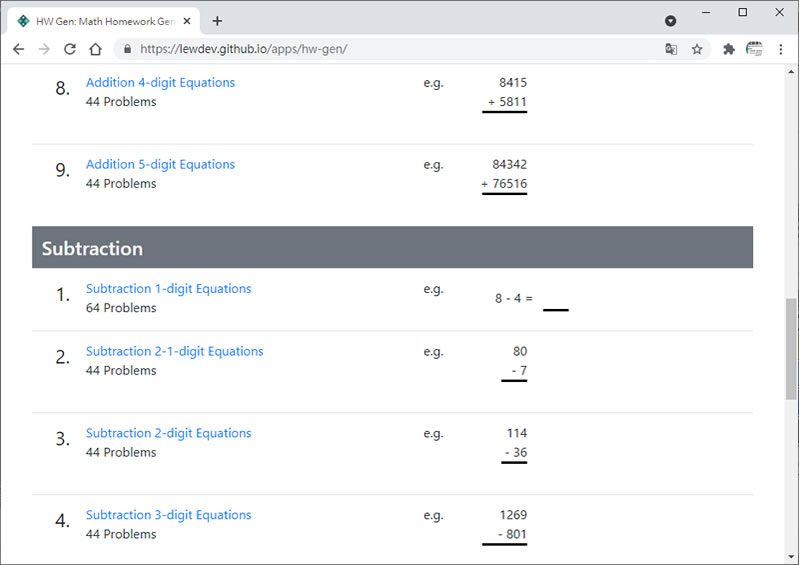Viewport: 800px width, 565px height.
Task: Go to the browser home page icon
Action: (95, 49)
